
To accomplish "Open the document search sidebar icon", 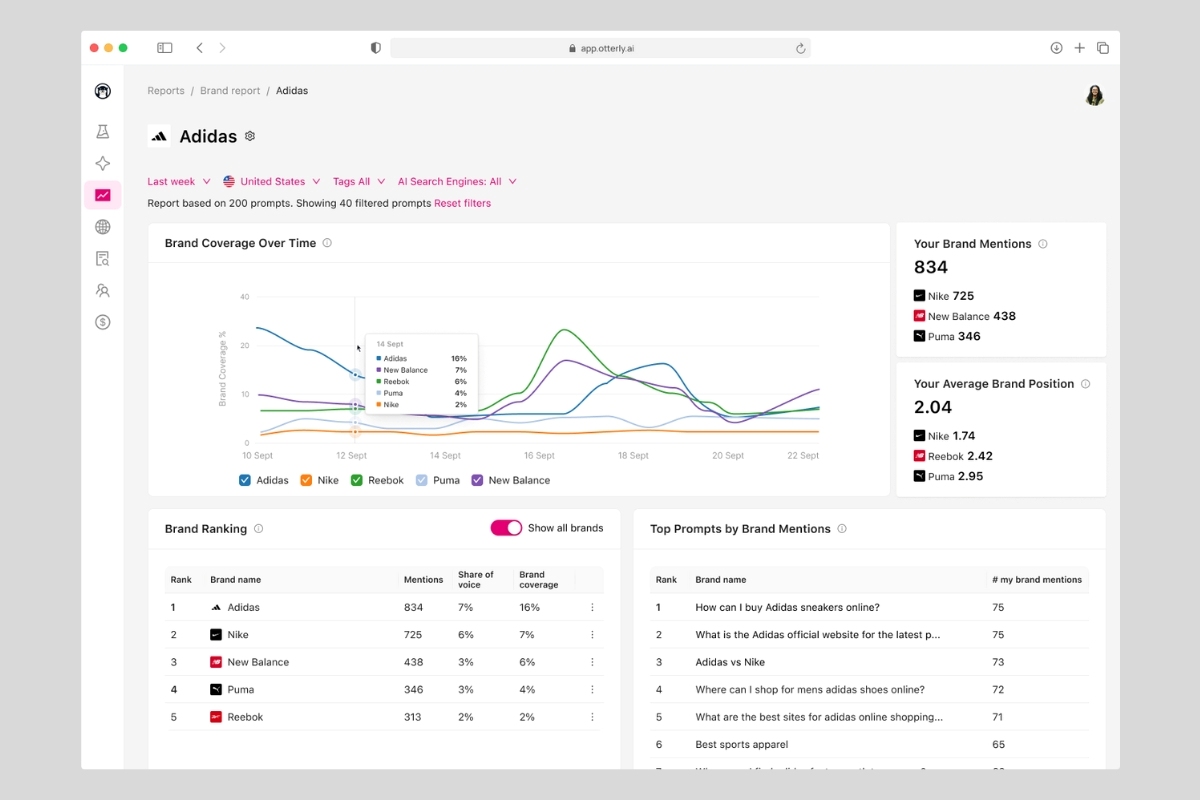I will pyautogui.click(x=102, y=259).
